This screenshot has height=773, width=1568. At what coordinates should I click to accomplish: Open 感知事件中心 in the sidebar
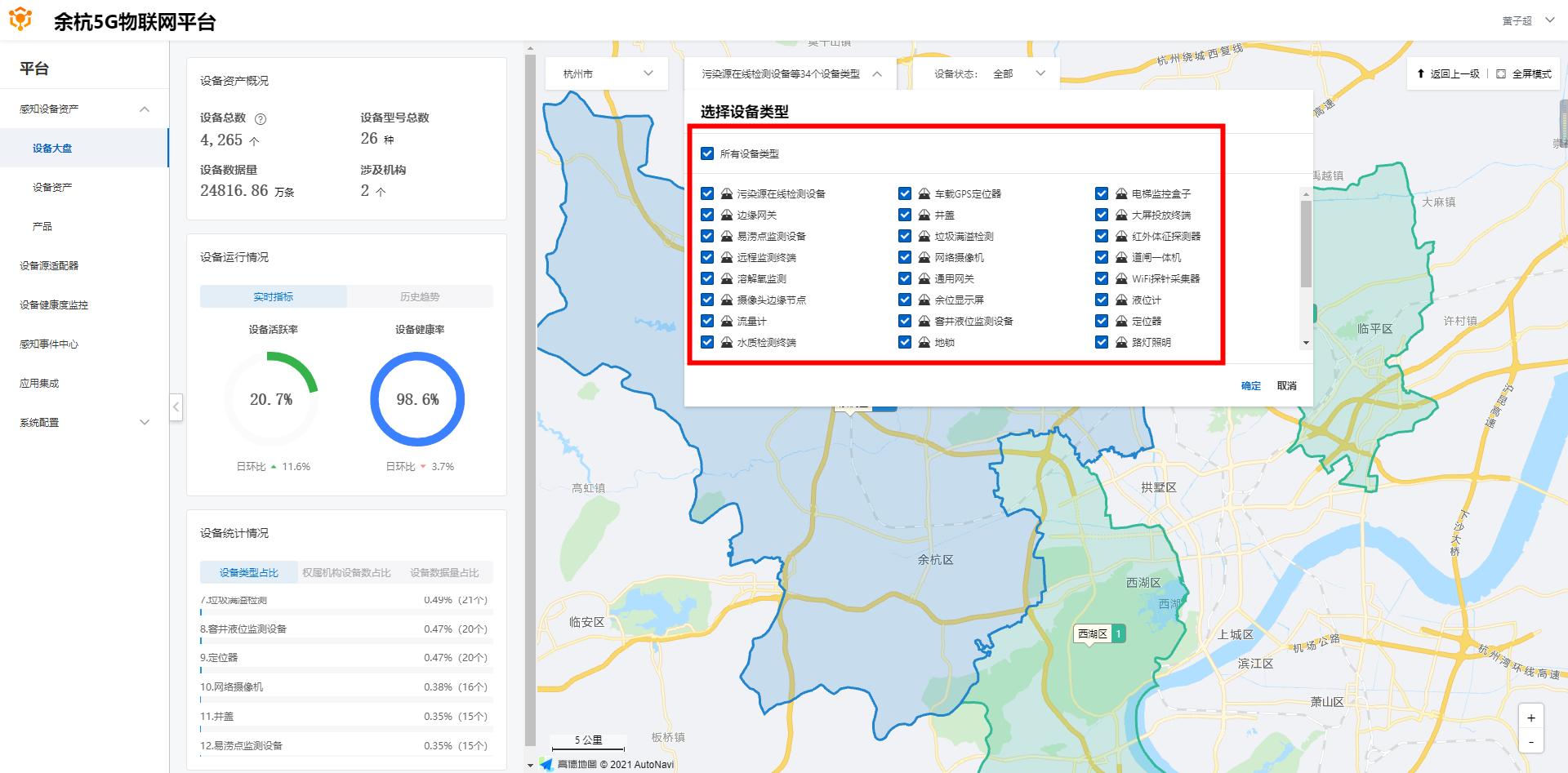84,344
